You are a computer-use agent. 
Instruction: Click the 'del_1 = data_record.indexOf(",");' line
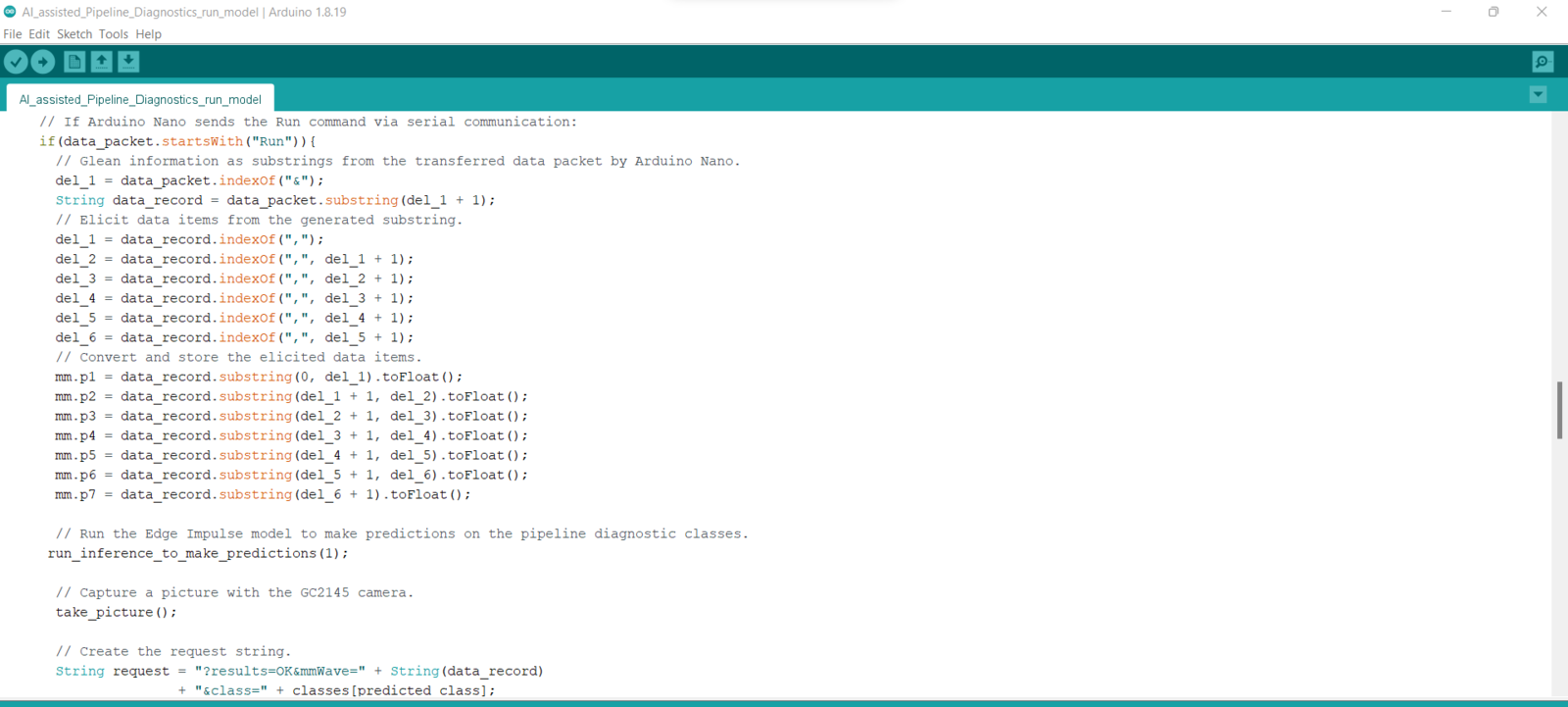[x=189, y=239]
